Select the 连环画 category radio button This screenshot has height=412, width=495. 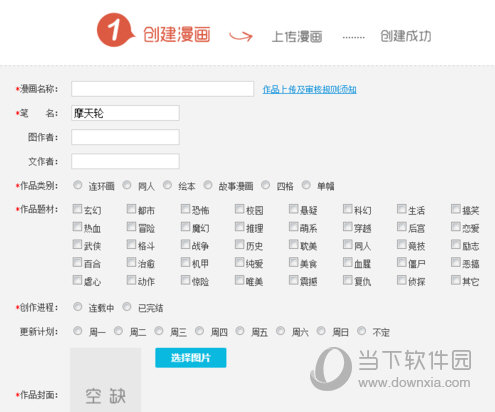pos(78,185)
